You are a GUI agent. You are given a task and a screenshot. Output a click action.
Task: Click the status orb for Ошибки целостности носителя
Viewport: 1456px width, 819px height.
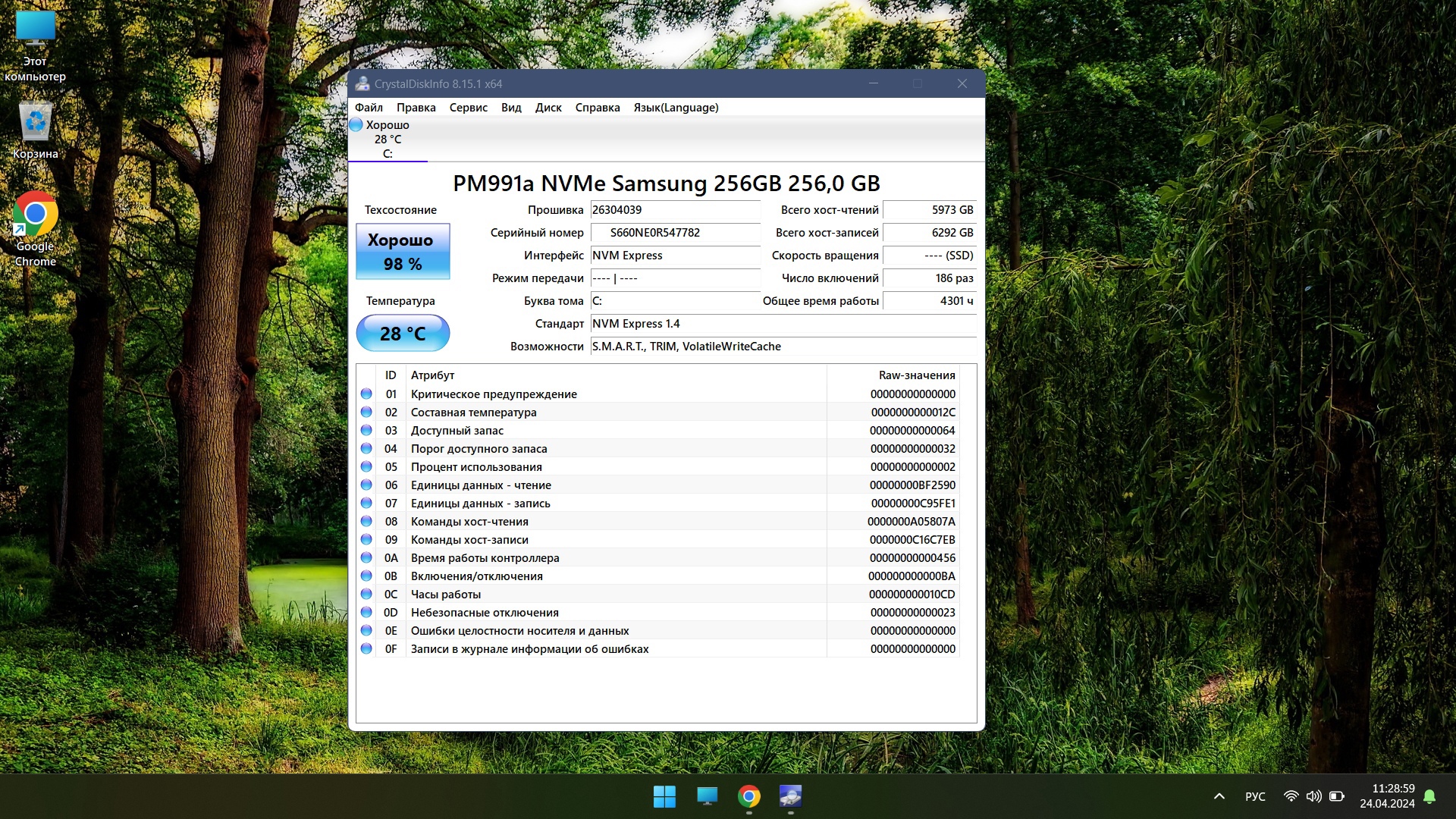point(366,630)
